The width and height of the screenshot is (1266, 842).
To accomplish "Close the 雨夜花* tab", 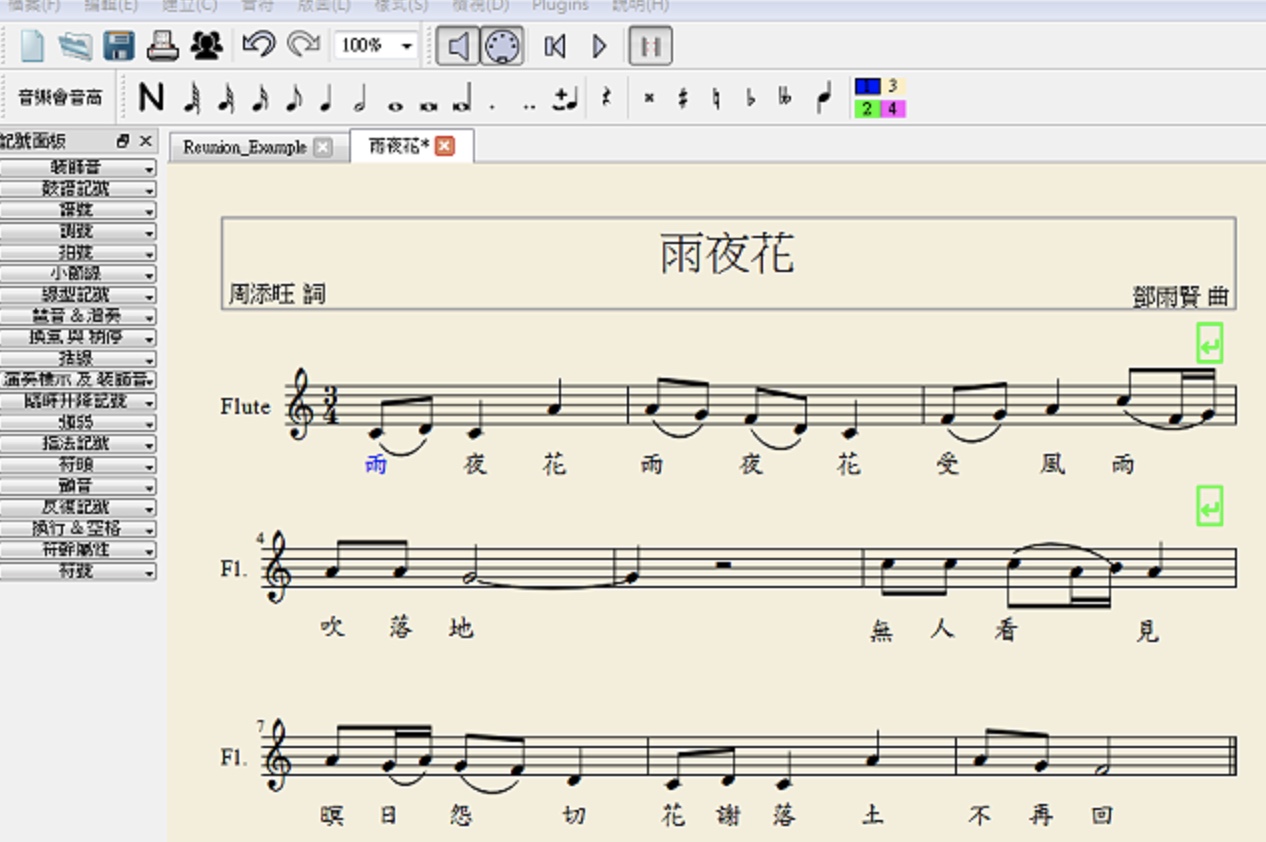I will point(445,146).
